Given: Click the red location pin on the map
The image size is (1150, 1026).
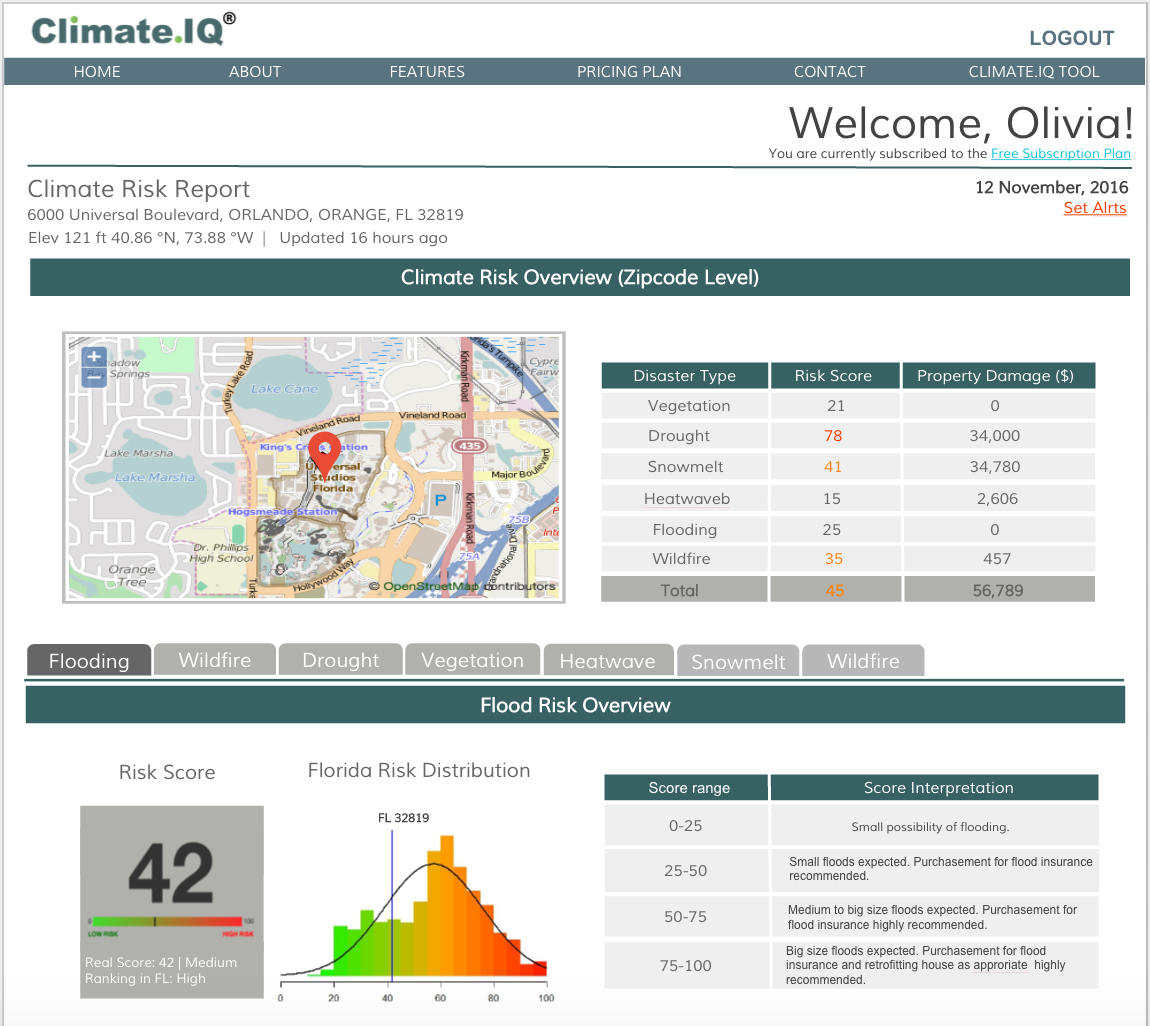Looking at the screenshot, I should point(323,455).
